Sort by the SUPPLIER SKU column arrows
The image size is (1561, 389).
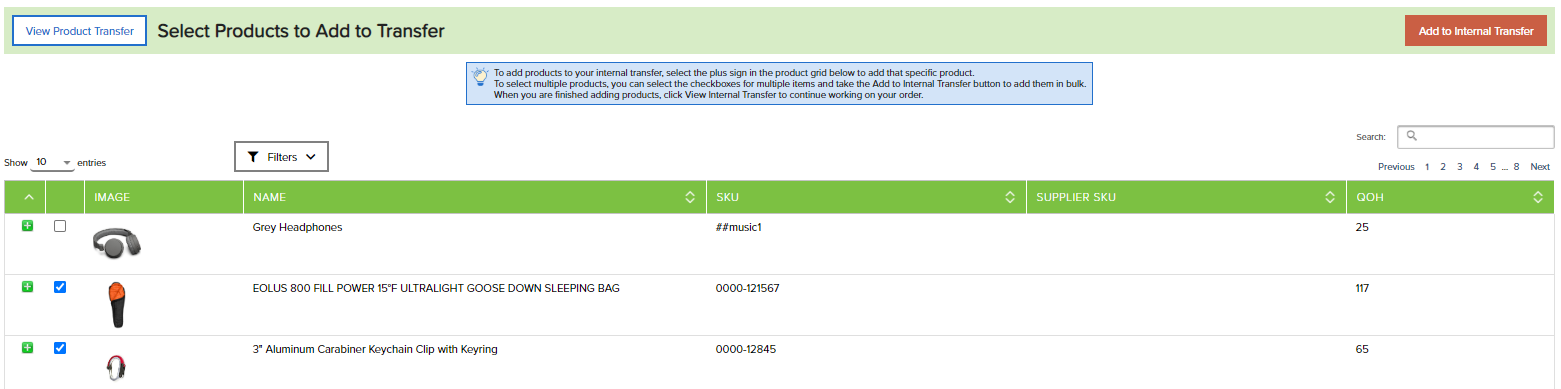(1330, 197)
